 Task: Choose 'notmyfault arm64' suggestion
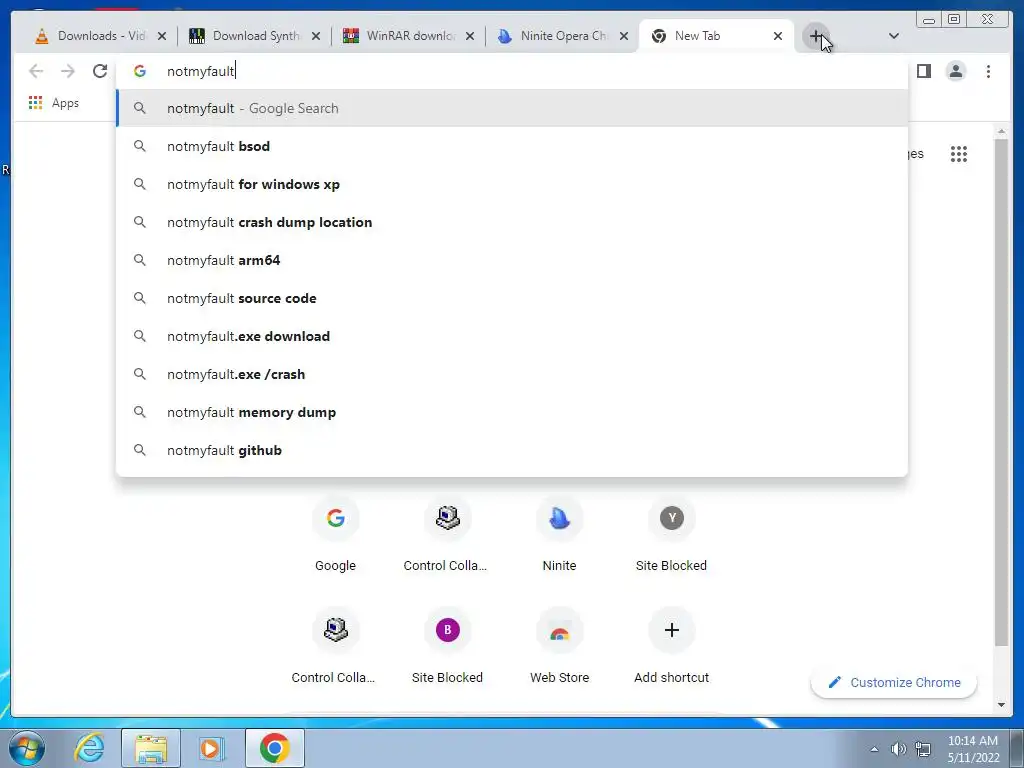point(512,260)
